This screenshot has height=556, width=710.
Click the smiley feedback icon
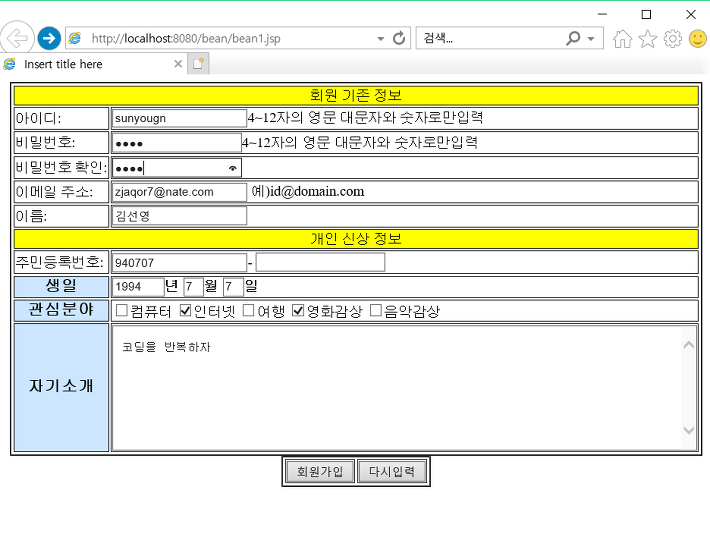[x=697, y=38]
